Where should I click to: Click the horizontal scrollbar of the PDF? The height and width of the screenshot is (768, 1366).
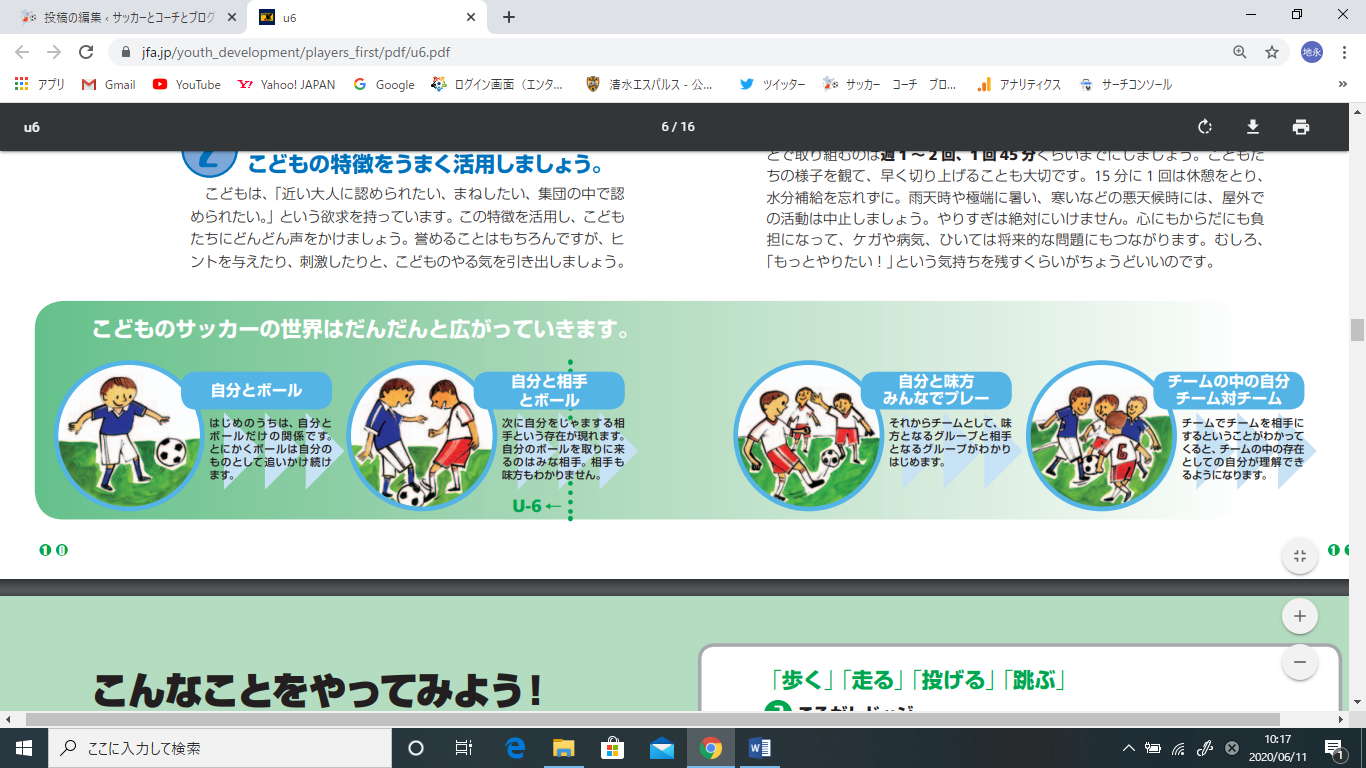(x=650, y=719)
